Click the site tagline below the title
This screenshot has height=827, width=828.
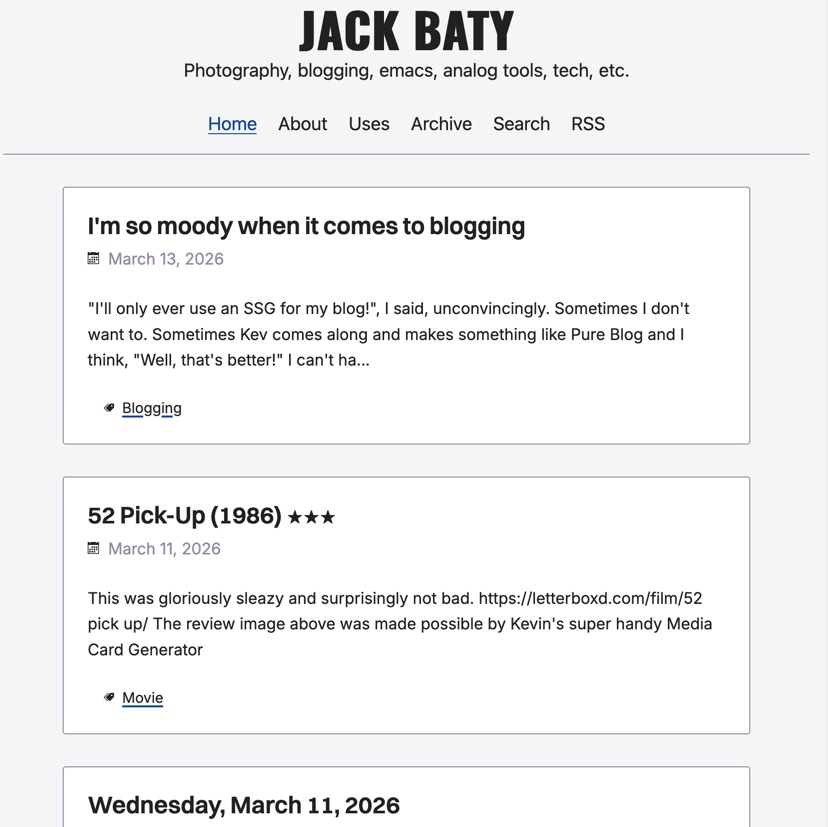[405, 70]
